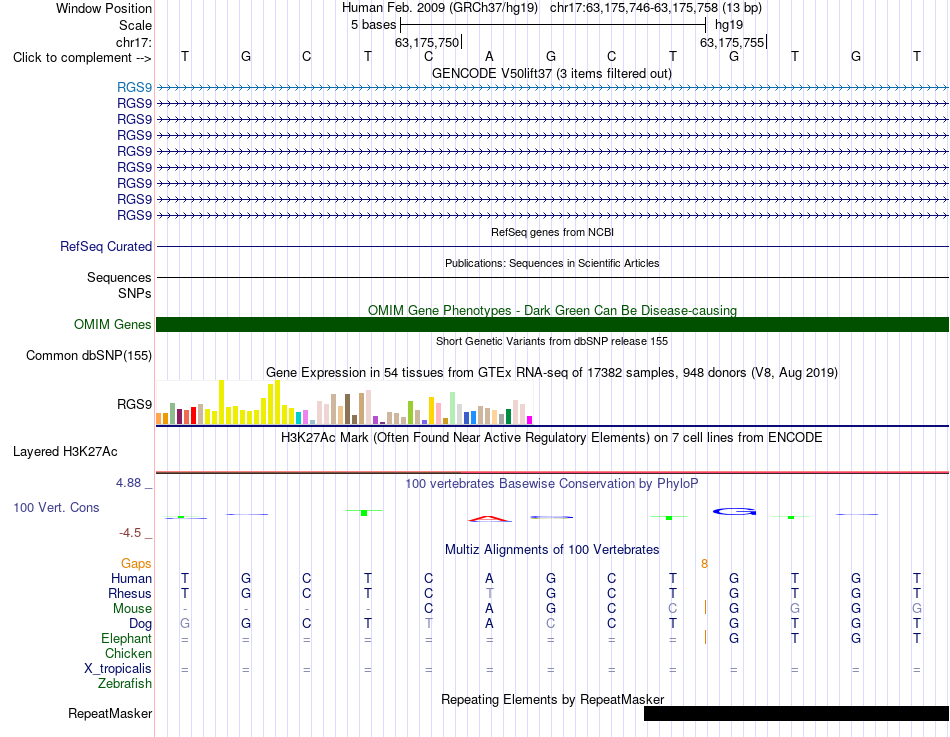The height and width of the screenshot is (737, 950).
Task: Click Publications: Sequences in Scientific Articles title
Action: (552, 263)
